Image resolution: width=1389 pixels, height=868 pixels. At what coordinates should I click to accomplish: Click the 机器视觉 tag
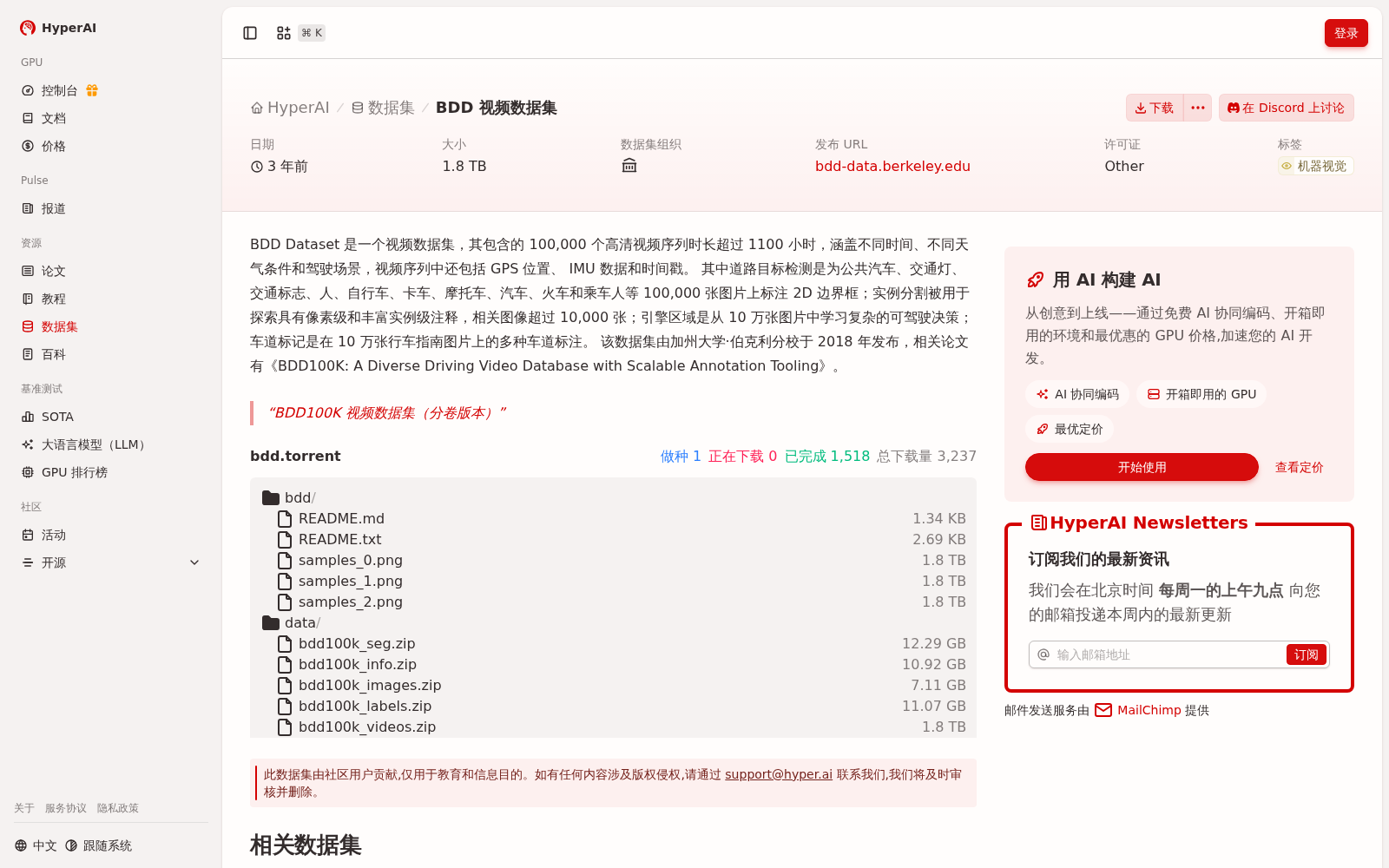tap(1315, 166)
